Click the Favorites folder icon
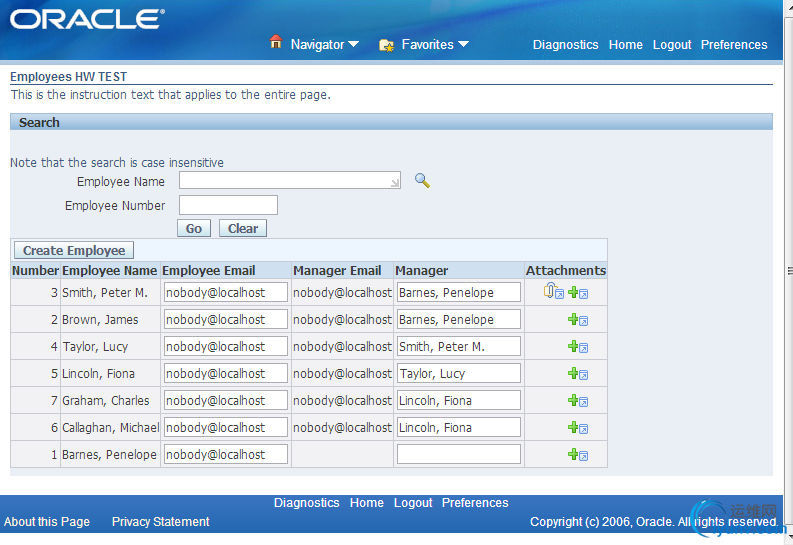The height and width of the screenshot is (545, 793). (387, 45)
